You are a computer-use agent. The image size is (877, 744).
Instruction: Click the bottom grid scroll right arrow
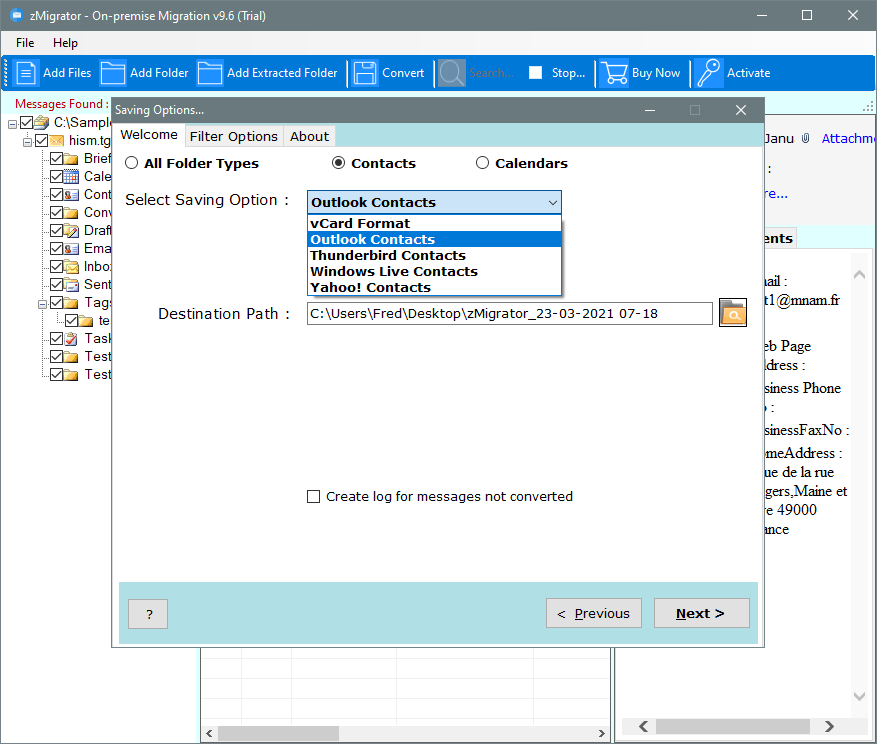click(x=601, y=733)
